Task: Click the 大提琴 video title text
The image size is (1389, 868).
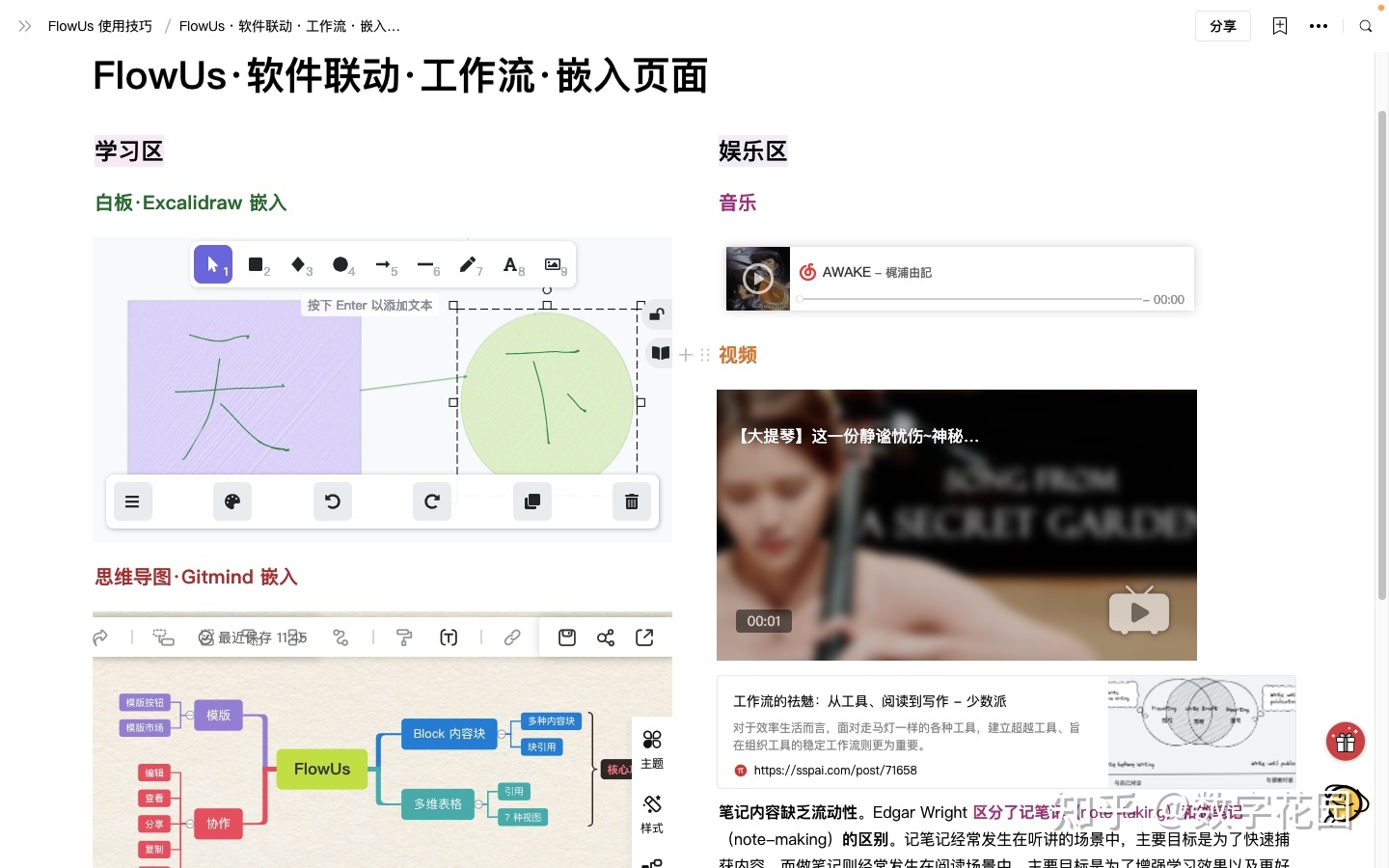Action: [858, 436]
